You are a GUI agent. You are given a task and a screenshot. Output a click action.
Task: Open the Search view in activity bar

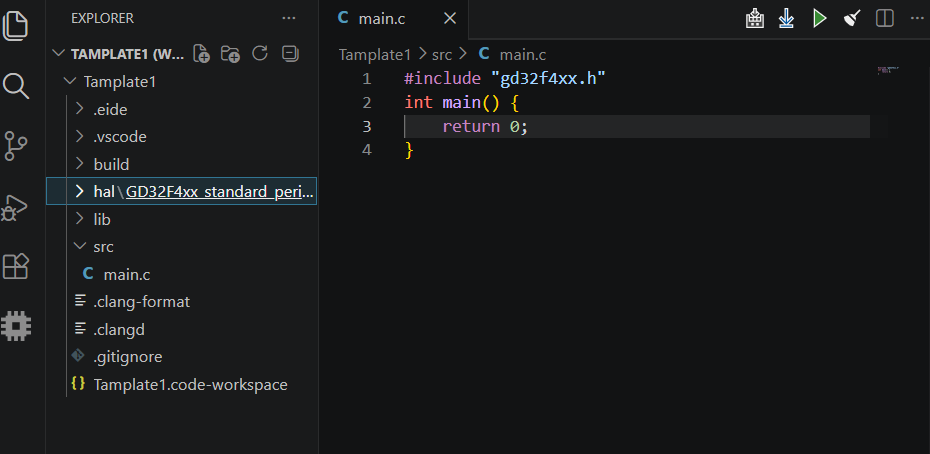tap(16, 86)
